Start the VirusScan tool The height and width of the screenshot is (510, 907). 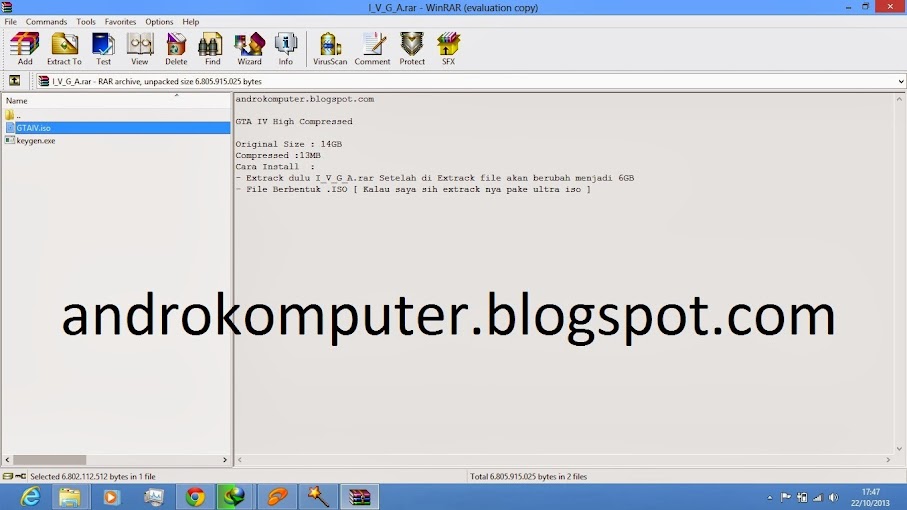tap(330, 49)
